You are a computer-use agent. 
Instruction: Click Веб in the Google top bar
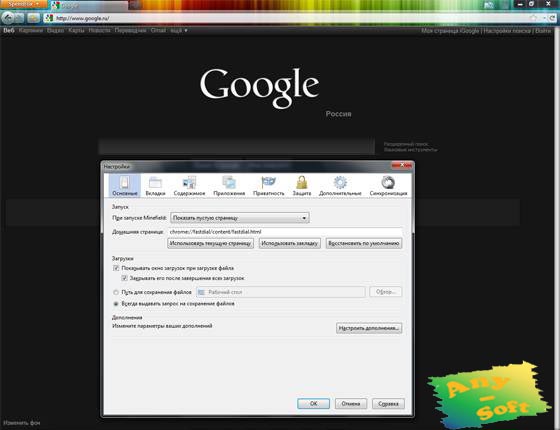tap(9, 30)
